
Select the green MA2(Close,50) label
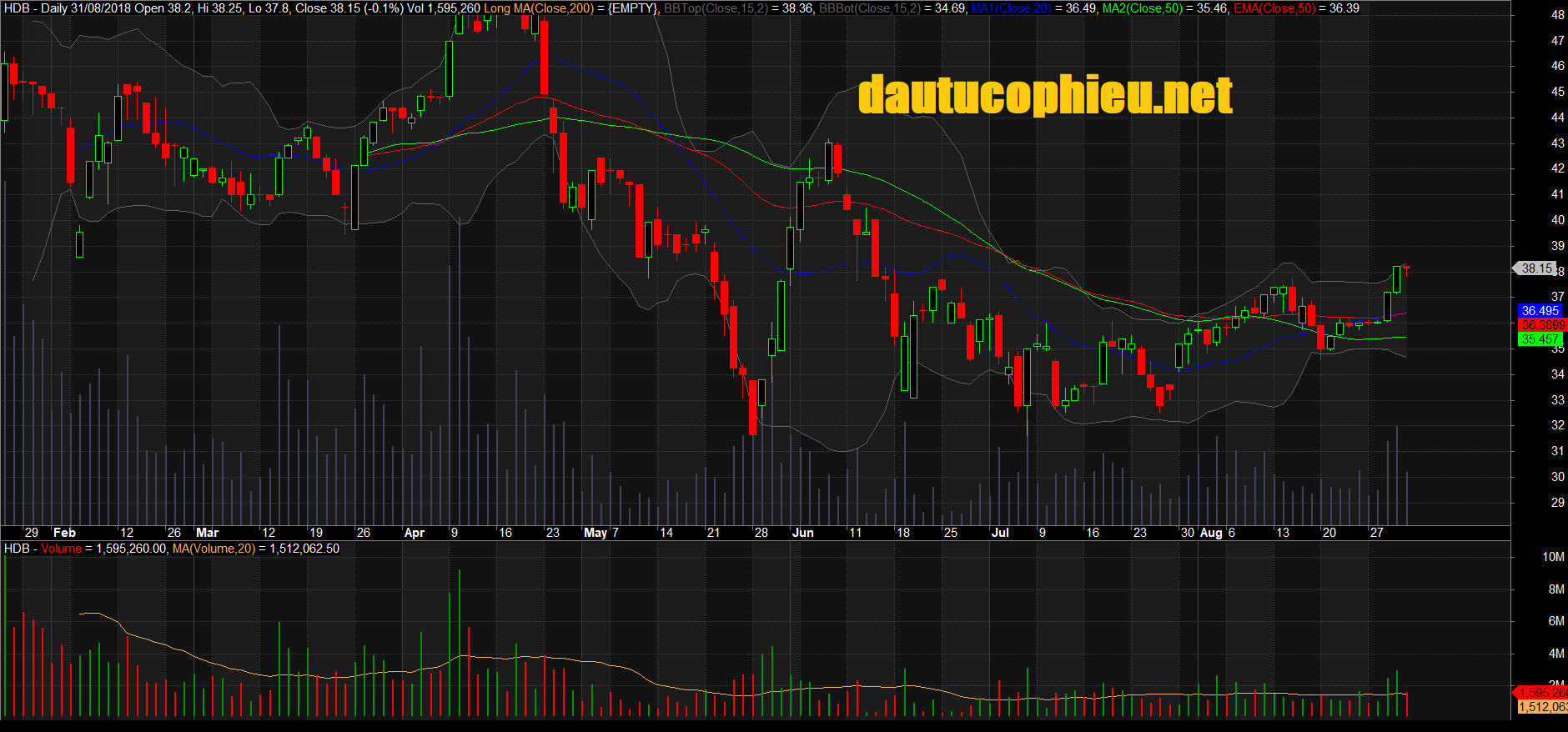(x=1142, y=8)
